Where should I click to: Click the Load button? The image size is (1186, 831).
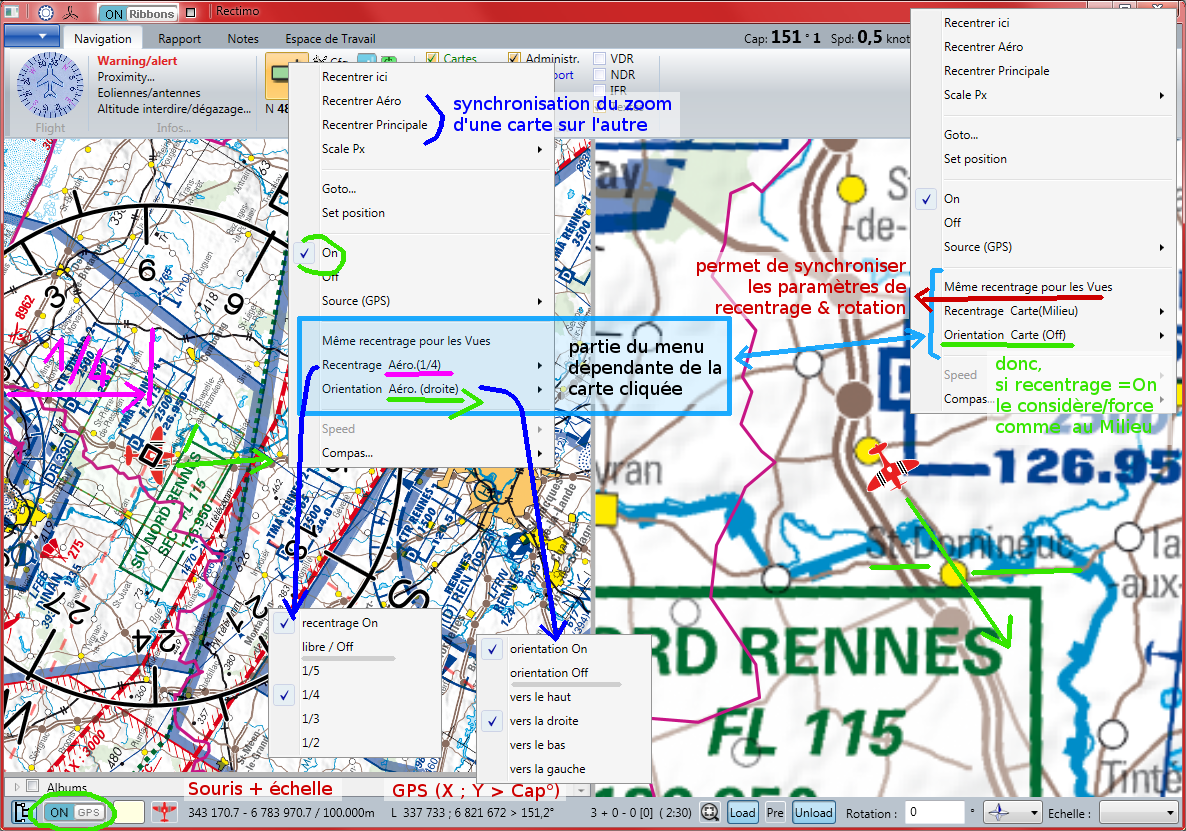[x=742, y=813]
